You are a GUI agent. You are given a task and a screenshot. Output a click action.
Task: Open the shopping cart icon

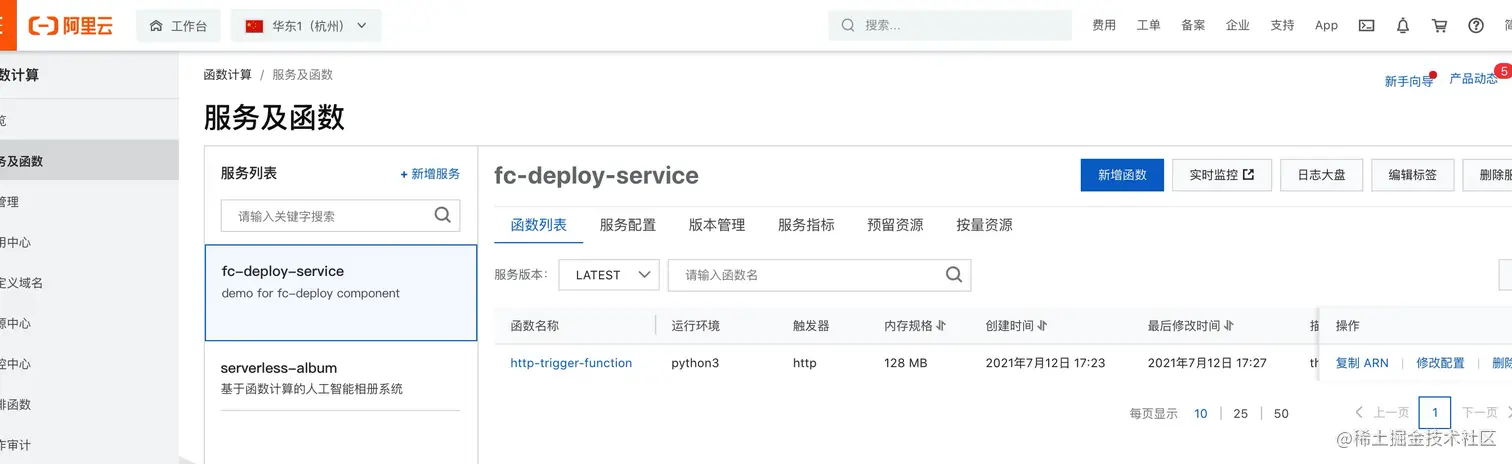tap(1439, 26)
